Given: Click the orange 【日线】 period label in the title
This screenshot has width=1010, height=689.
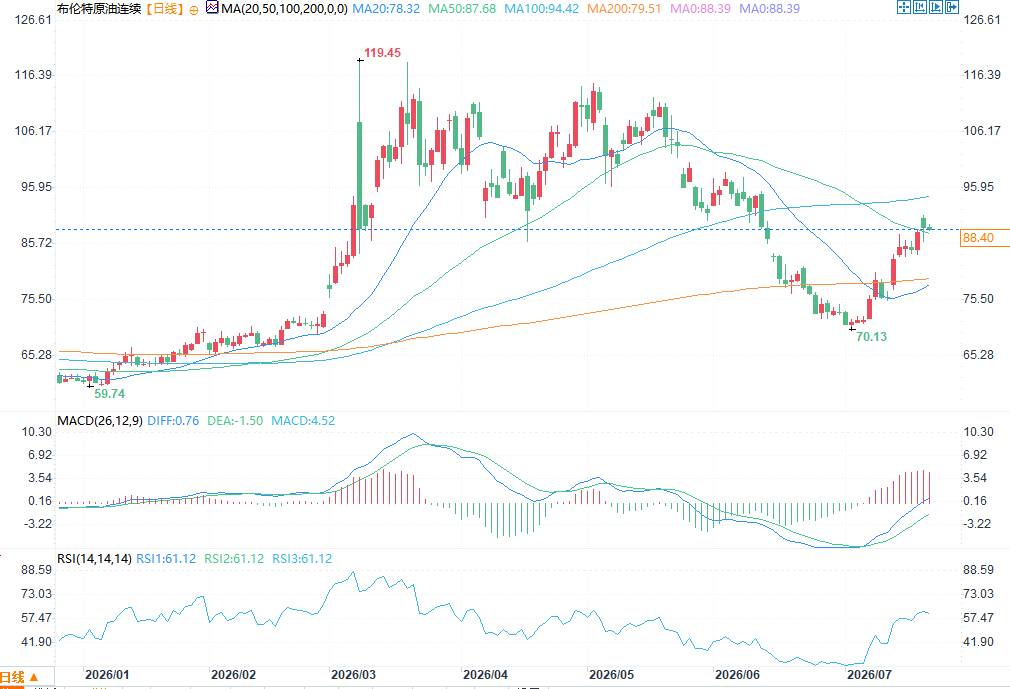Looking at the screenshot, I should click(x=164, y=9).
